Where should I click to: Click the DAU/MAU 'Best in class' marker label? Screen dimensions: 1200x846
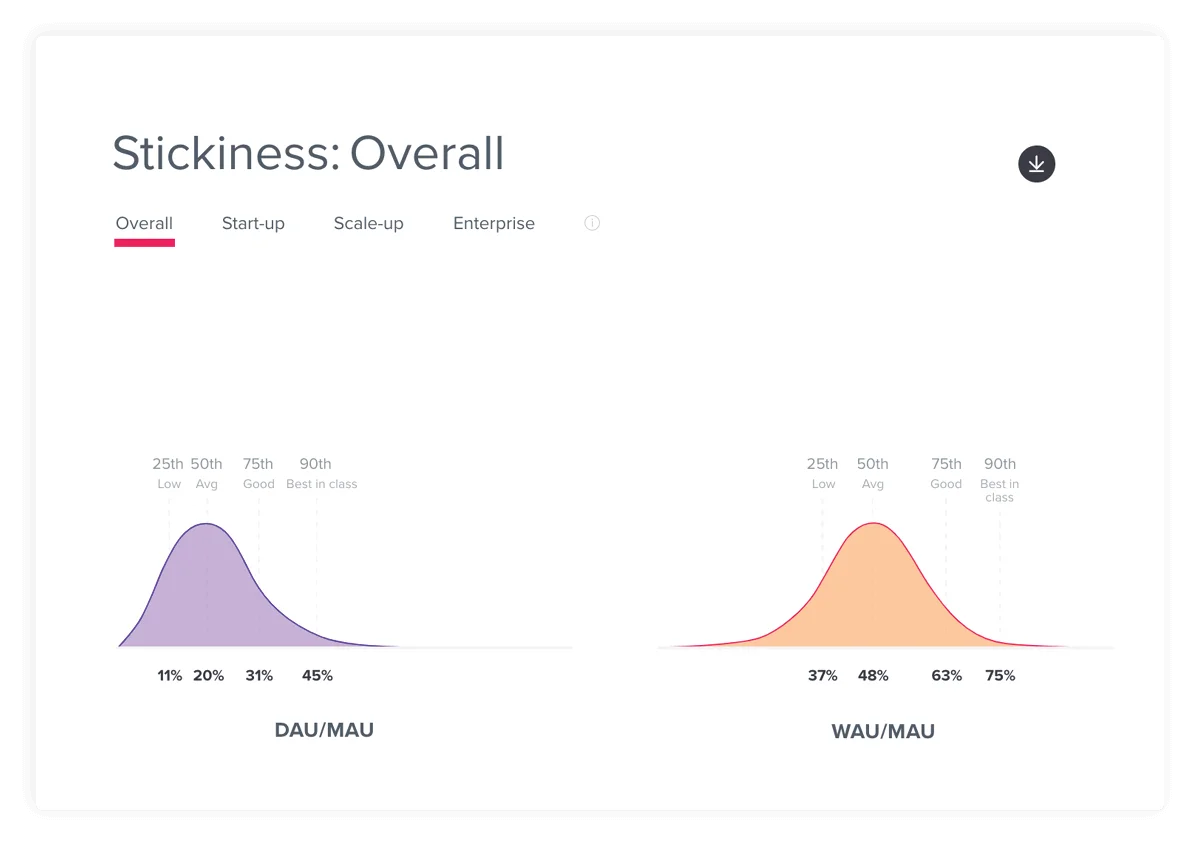[321, 484]
